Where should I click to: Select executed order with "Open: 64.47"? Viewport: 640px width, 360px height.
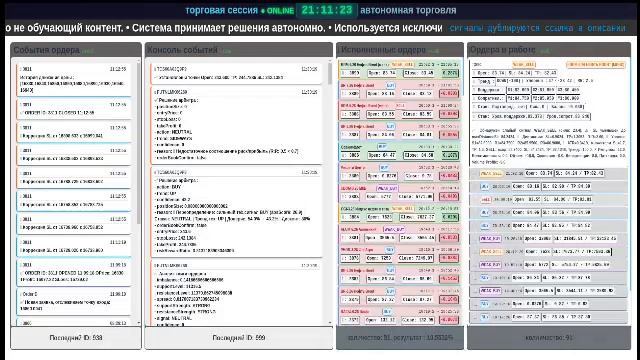[x=400, y=151]
